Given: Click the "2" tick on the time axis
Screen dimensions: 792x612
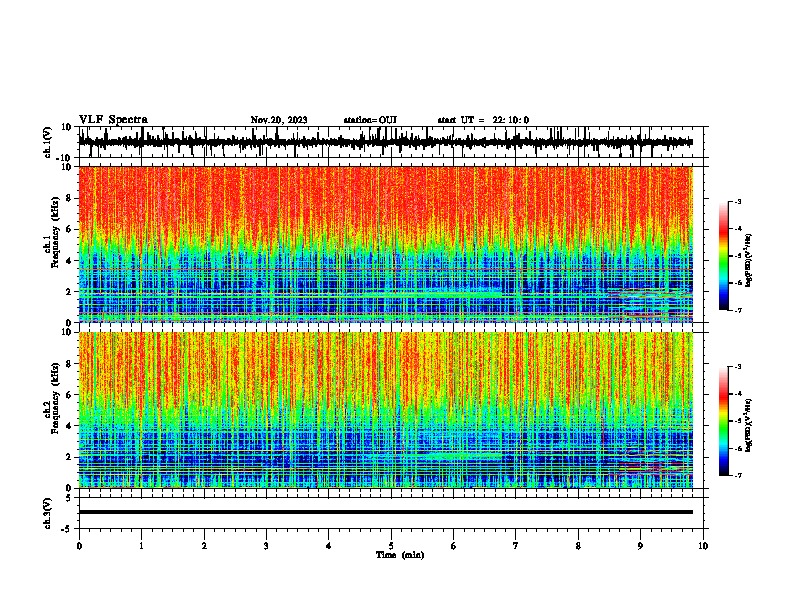Looking at the screenshot, I should [204, 546].
